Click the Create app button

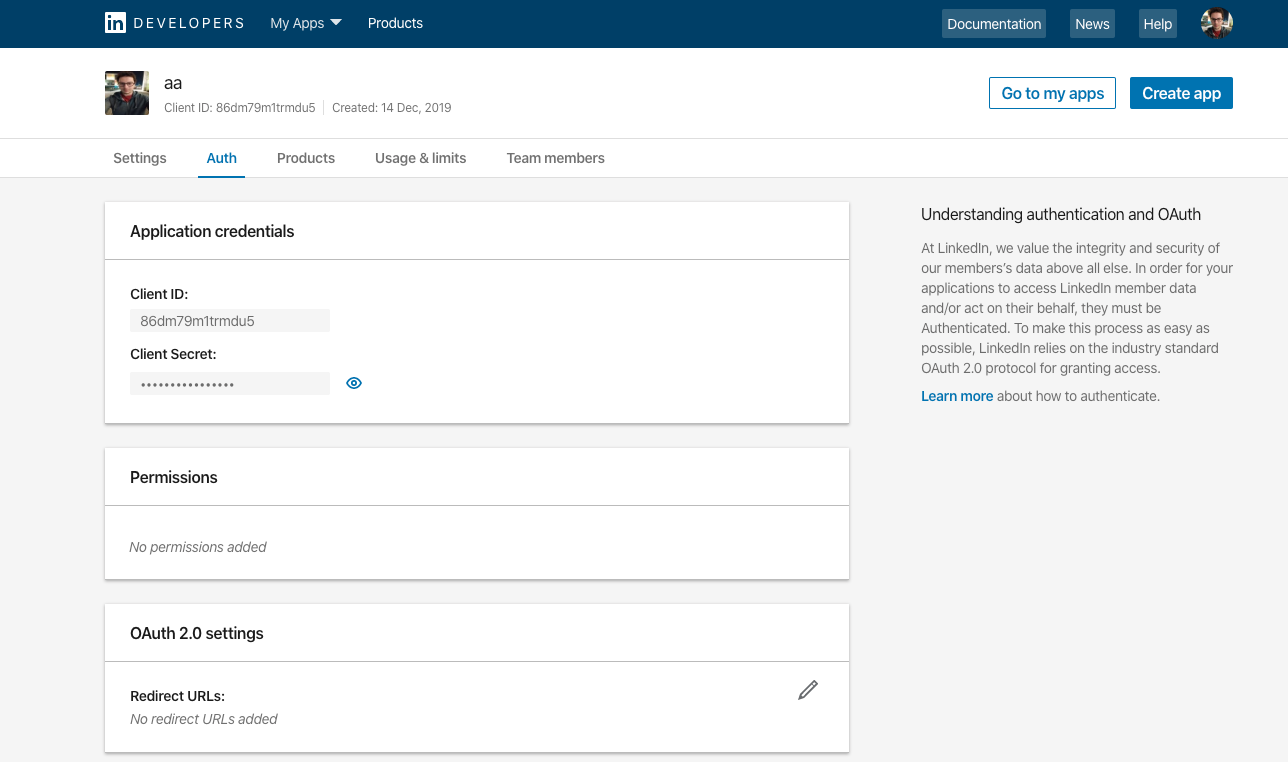point(1181,93)
